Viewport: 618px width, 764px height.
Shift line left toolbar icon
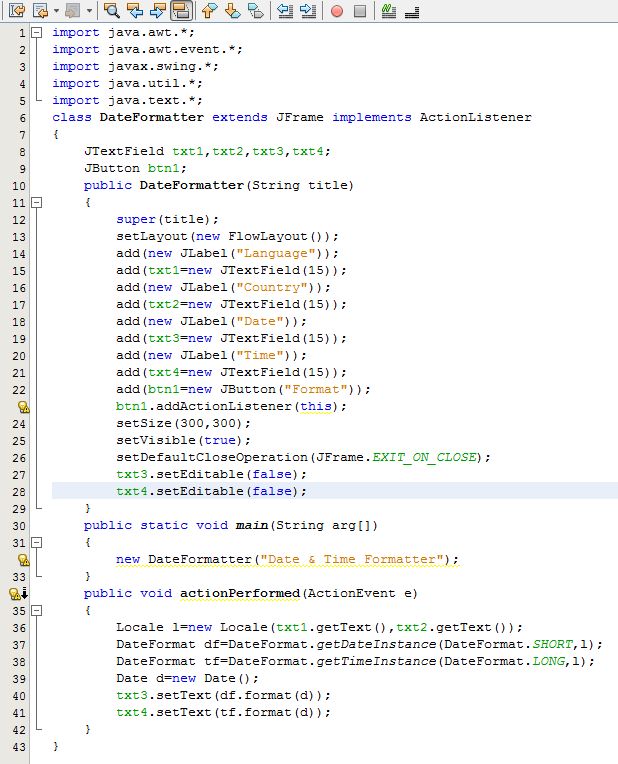(x=285, y=10)
